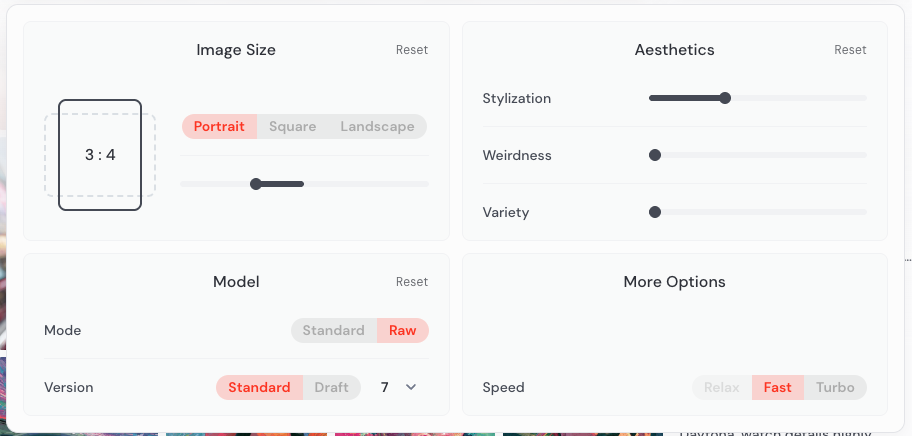Viewport: 912px width, 436px height.
Task: Expand the version chevron arrow
Action: [410, 388]
